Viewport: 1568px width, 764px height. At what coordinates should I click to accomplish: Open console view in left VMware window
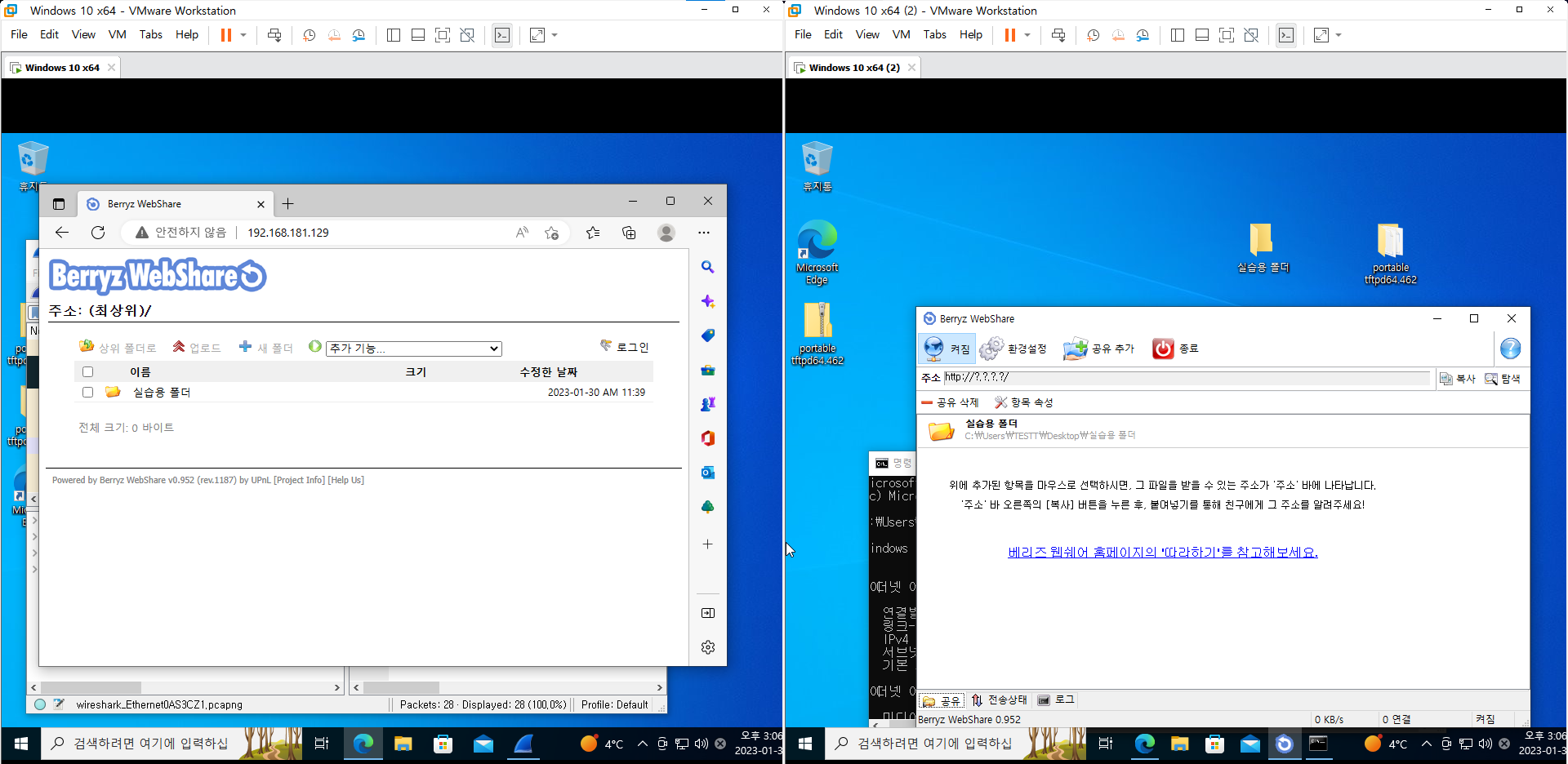[502, 35]
